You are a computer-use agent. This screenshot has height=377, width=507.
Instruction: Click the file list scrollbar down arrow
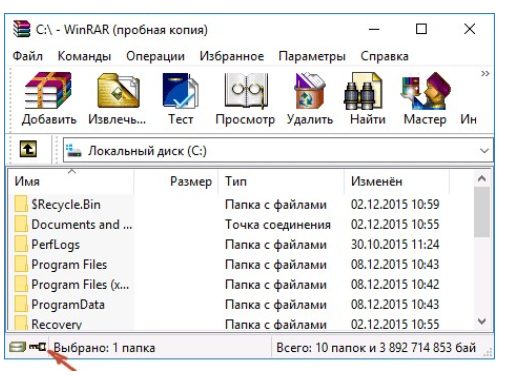tap(482, 322)
